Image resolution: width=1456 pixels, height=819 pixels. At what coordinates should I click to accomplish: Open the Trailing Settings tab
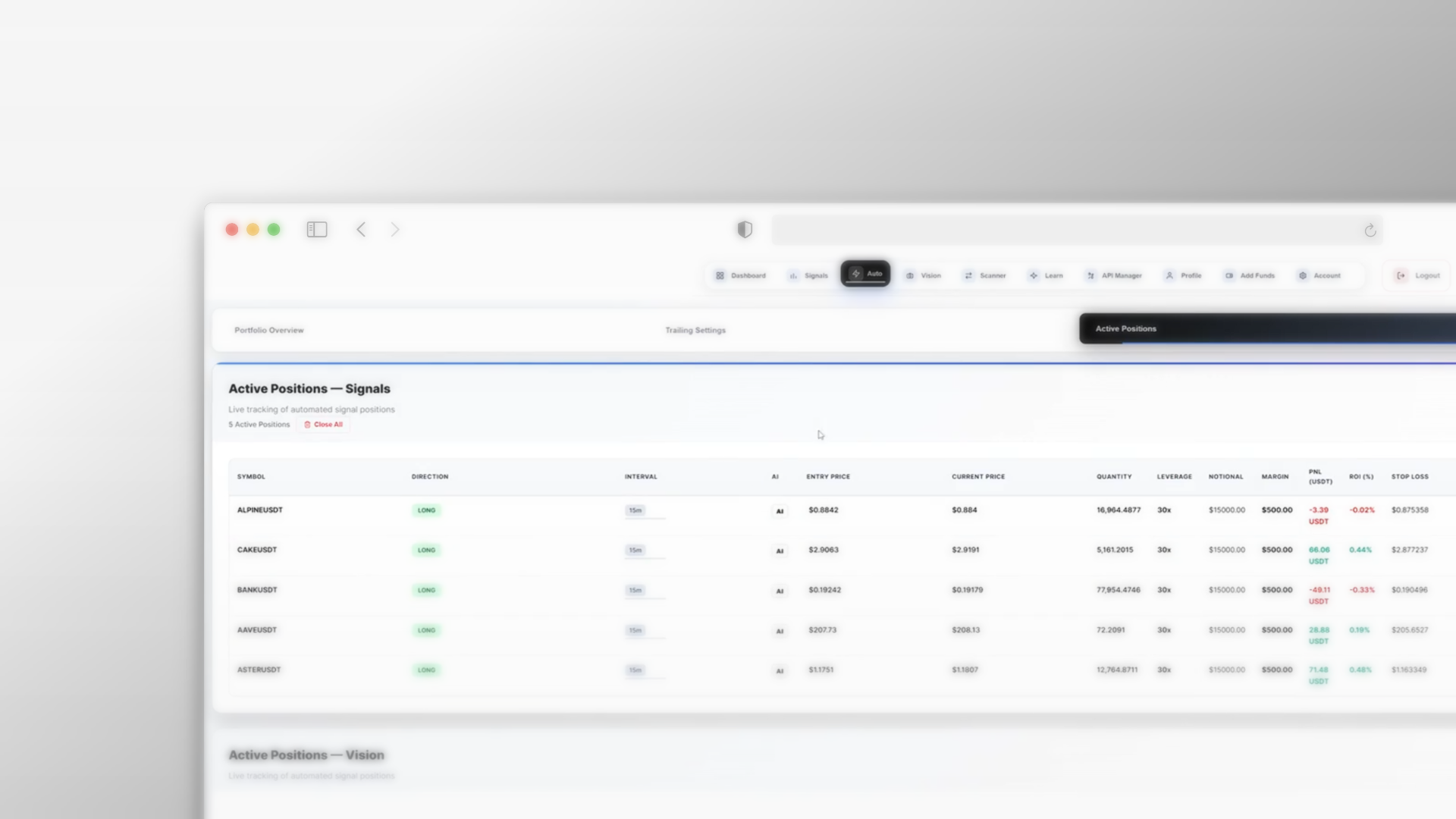(x=695, y=330)
